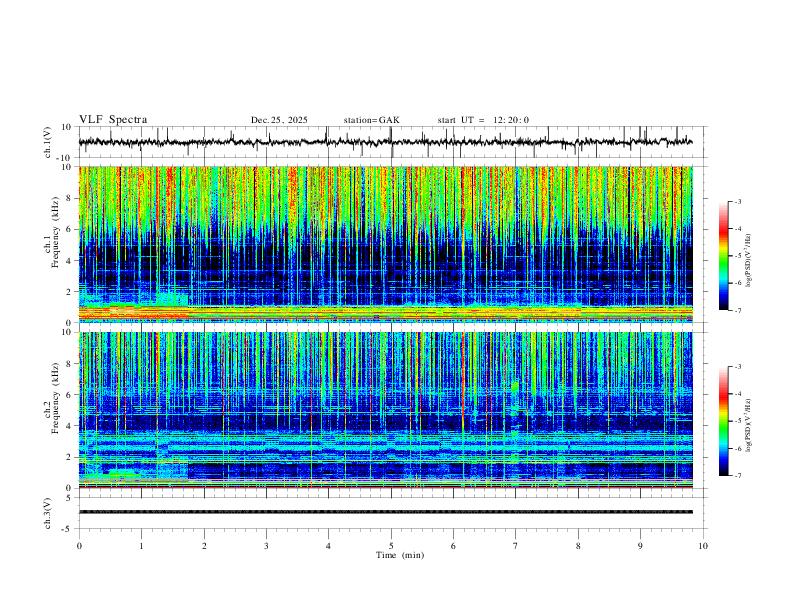Viewport: 792px width, 612px height.
Task: Click the time axis tick label "1"
Action: tap(141, 546)
